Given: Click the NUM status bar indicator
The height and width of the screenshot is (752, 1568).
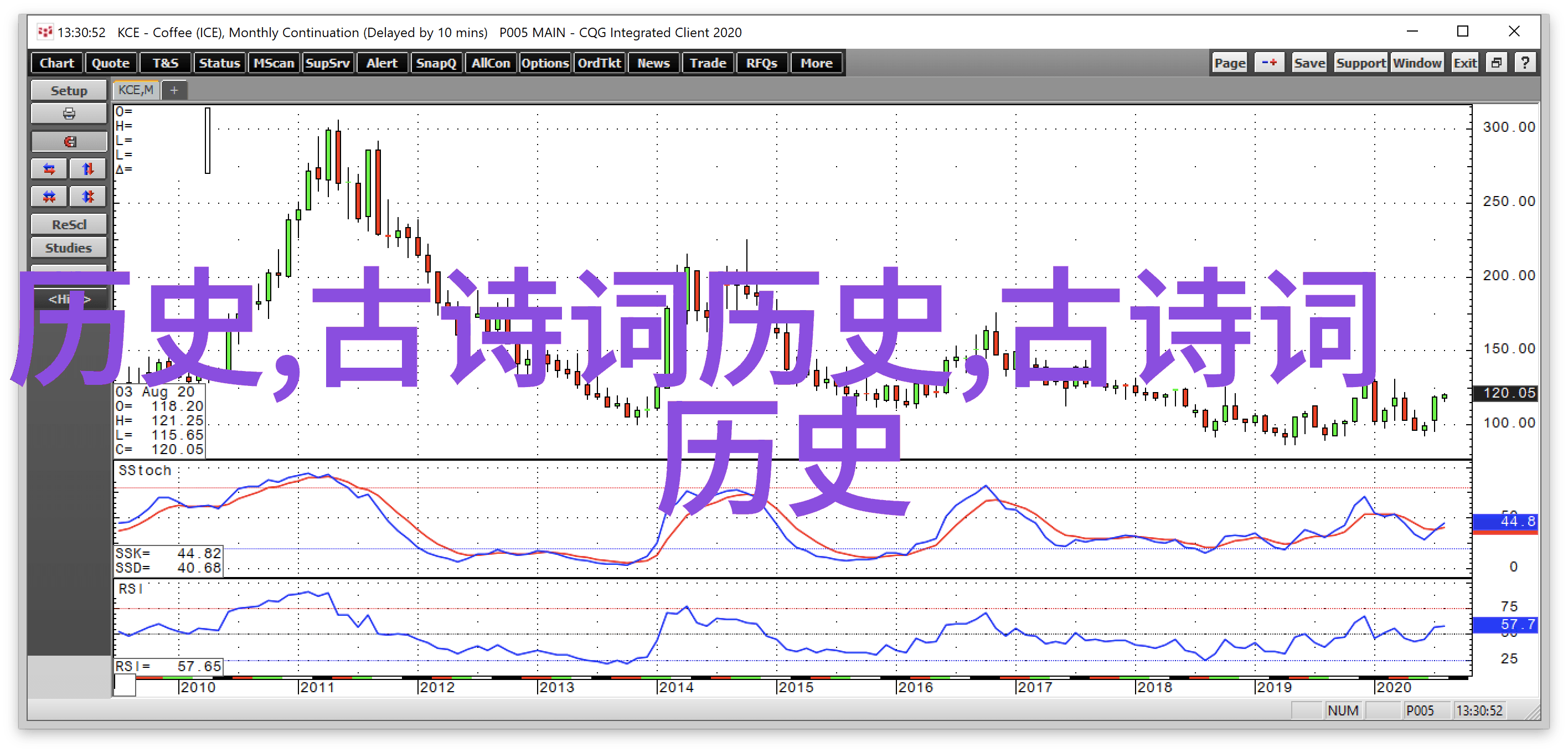Looking at the screenshot, I should point(1343,710).
